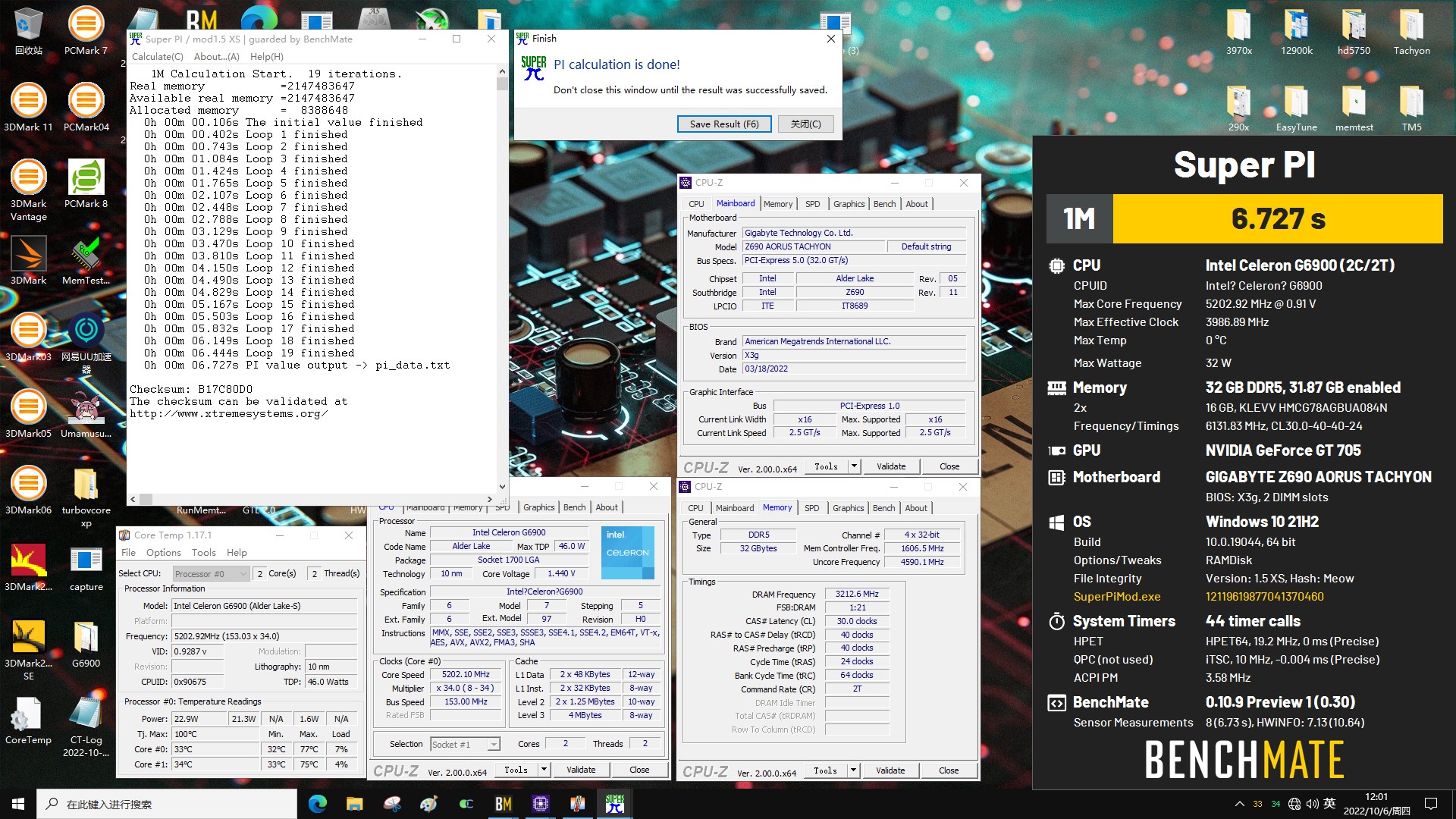Open G6900 folder on desktop

click(x=86, y=643)
